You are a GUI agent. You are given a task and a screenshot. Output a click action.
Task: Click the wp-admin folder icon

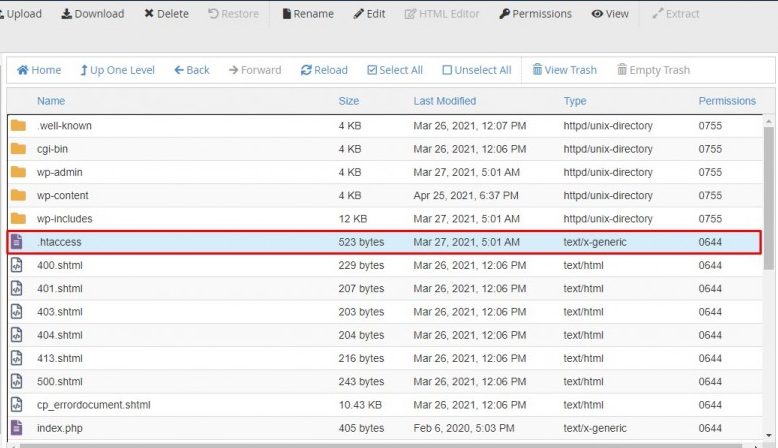[x=18, y=172]
